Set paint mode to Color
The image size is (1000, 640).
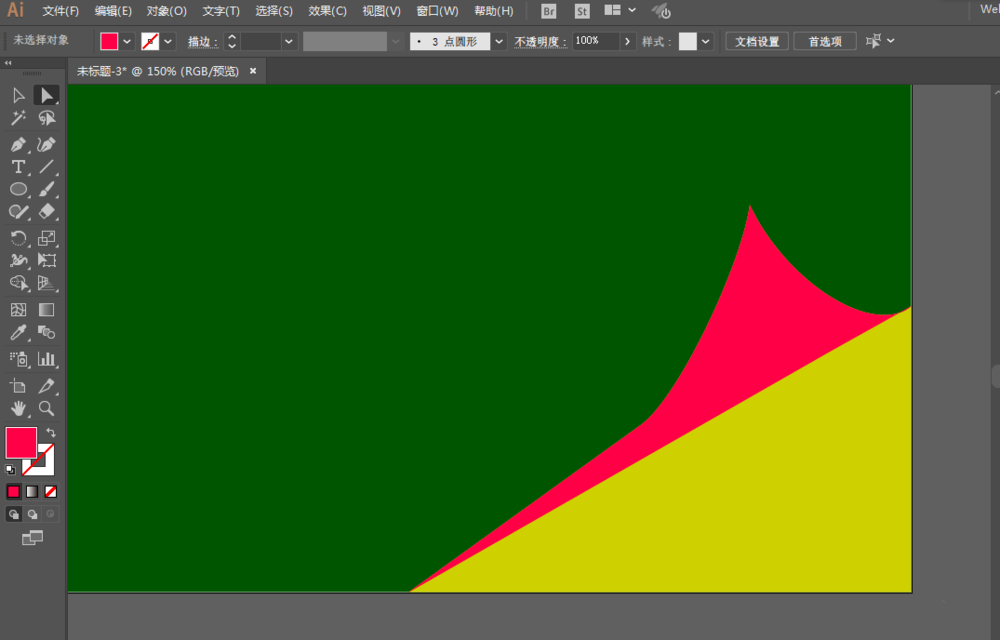tap(13, 491)
